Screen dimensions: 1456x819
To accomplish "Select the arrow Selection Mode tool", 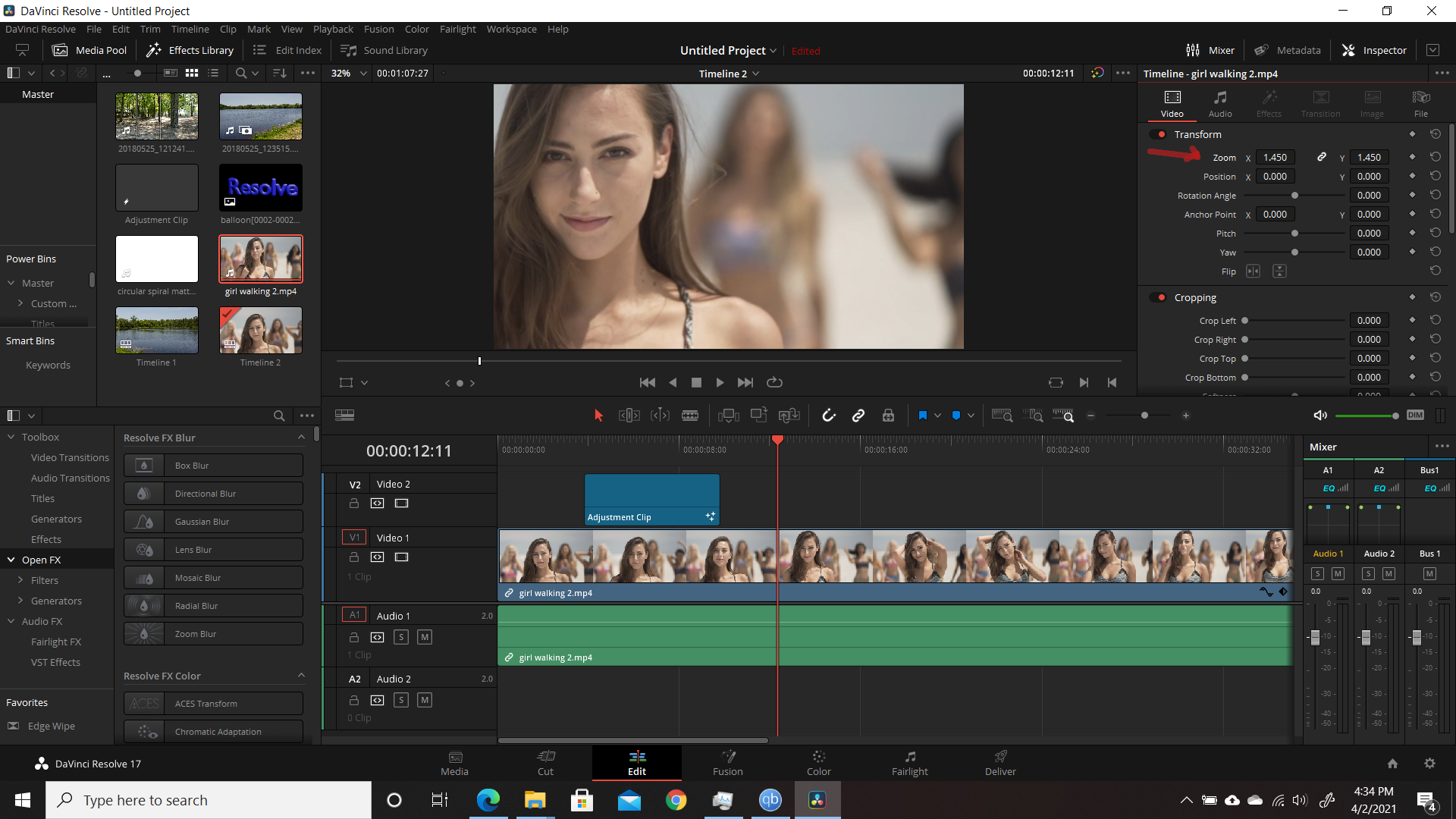I will [x=598, y=416].
